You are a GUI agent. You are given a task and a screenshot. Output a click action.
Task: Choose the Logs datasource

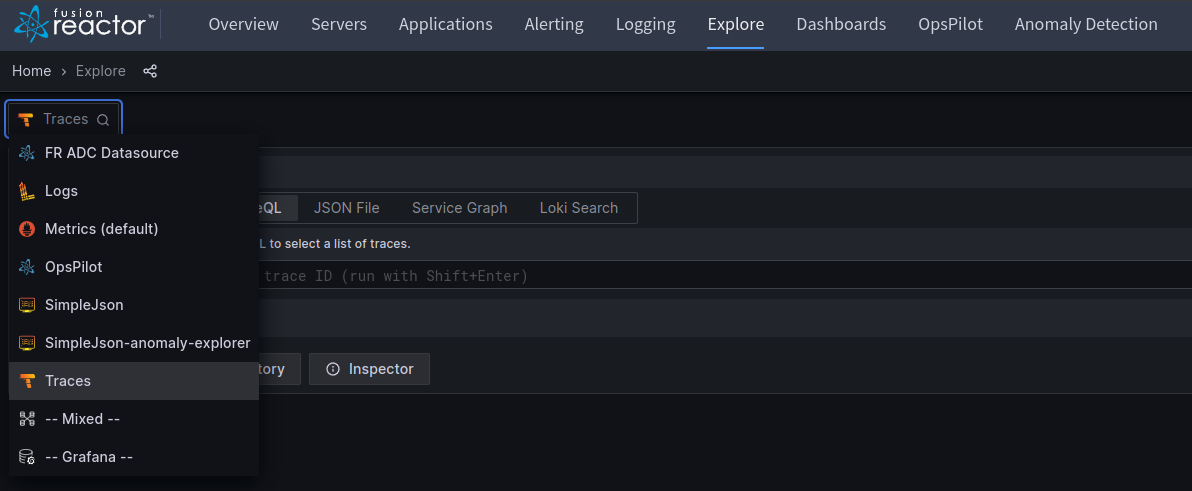click(134, 191)
